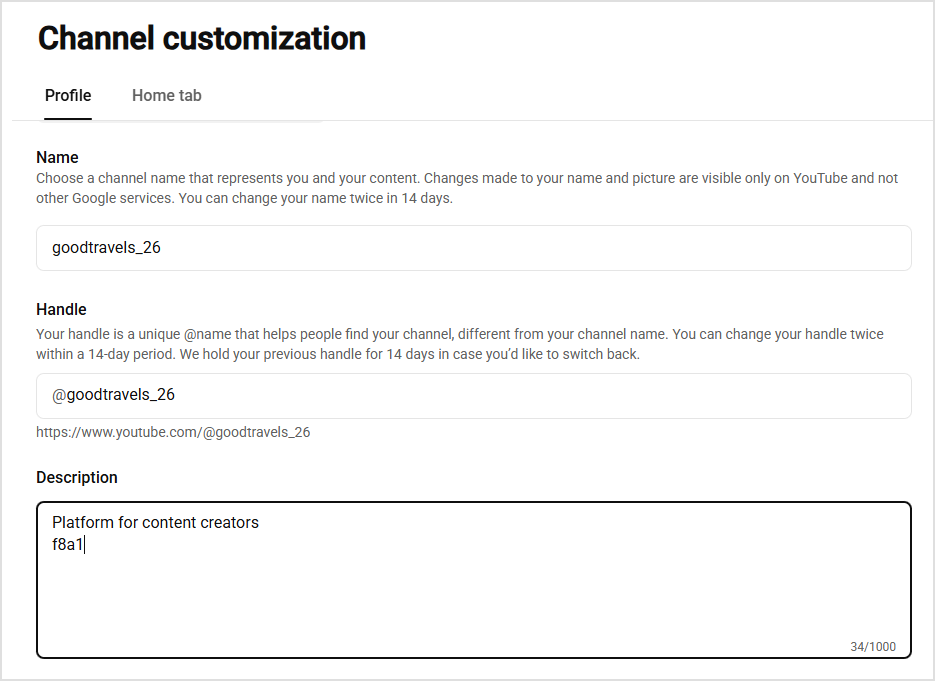The width and height of the screenshot is (935, 681).
Task: Click the "Name" section heading
Action: [x=57, y=157]
